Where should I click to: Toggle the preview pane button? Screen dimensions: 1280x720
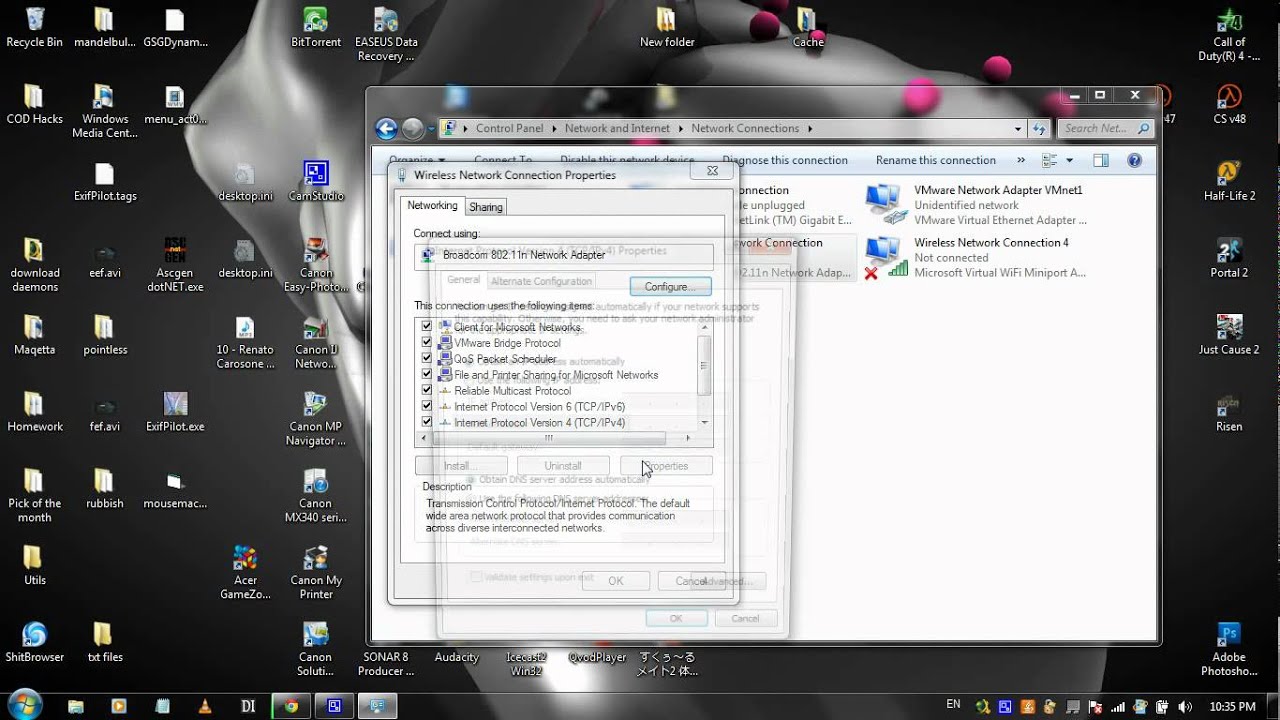1101,160
